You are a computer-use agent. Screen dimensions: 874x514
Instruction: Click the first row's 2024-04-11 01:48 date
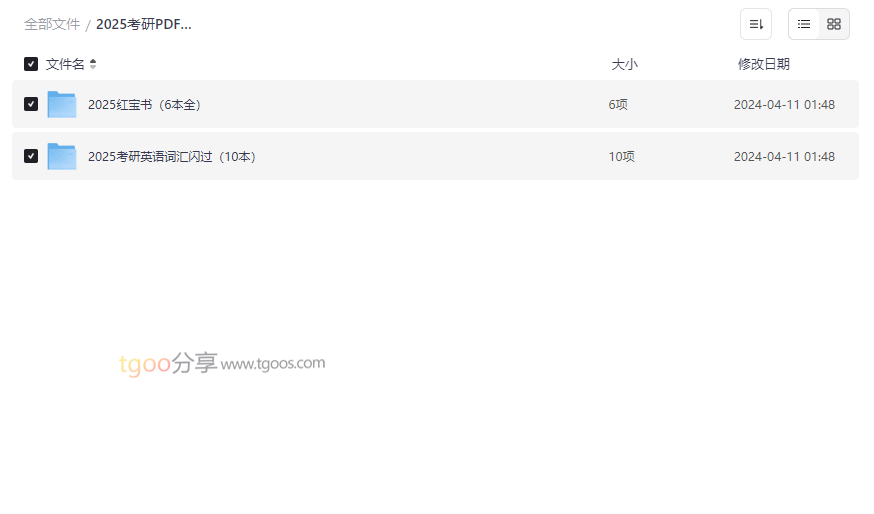[x=784, y=104]
